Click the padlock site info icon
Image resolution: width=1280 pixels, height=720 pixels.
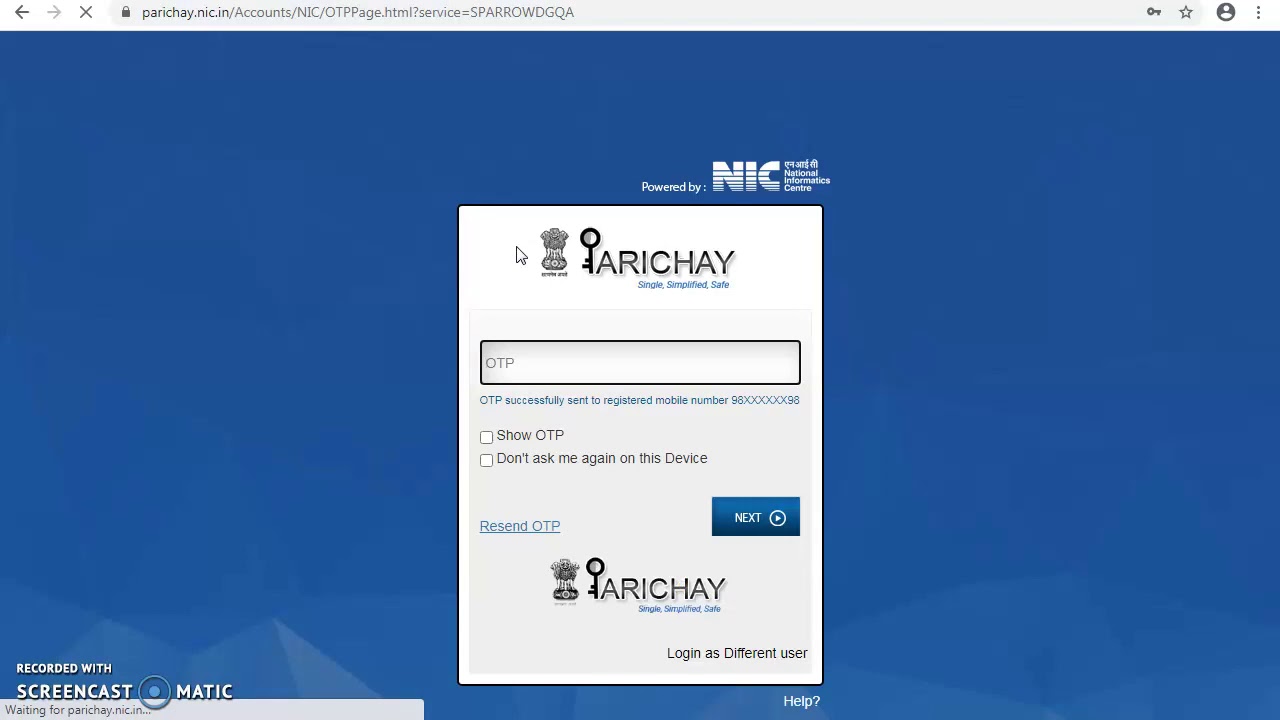pyautogui.click(x=125, y=12)
